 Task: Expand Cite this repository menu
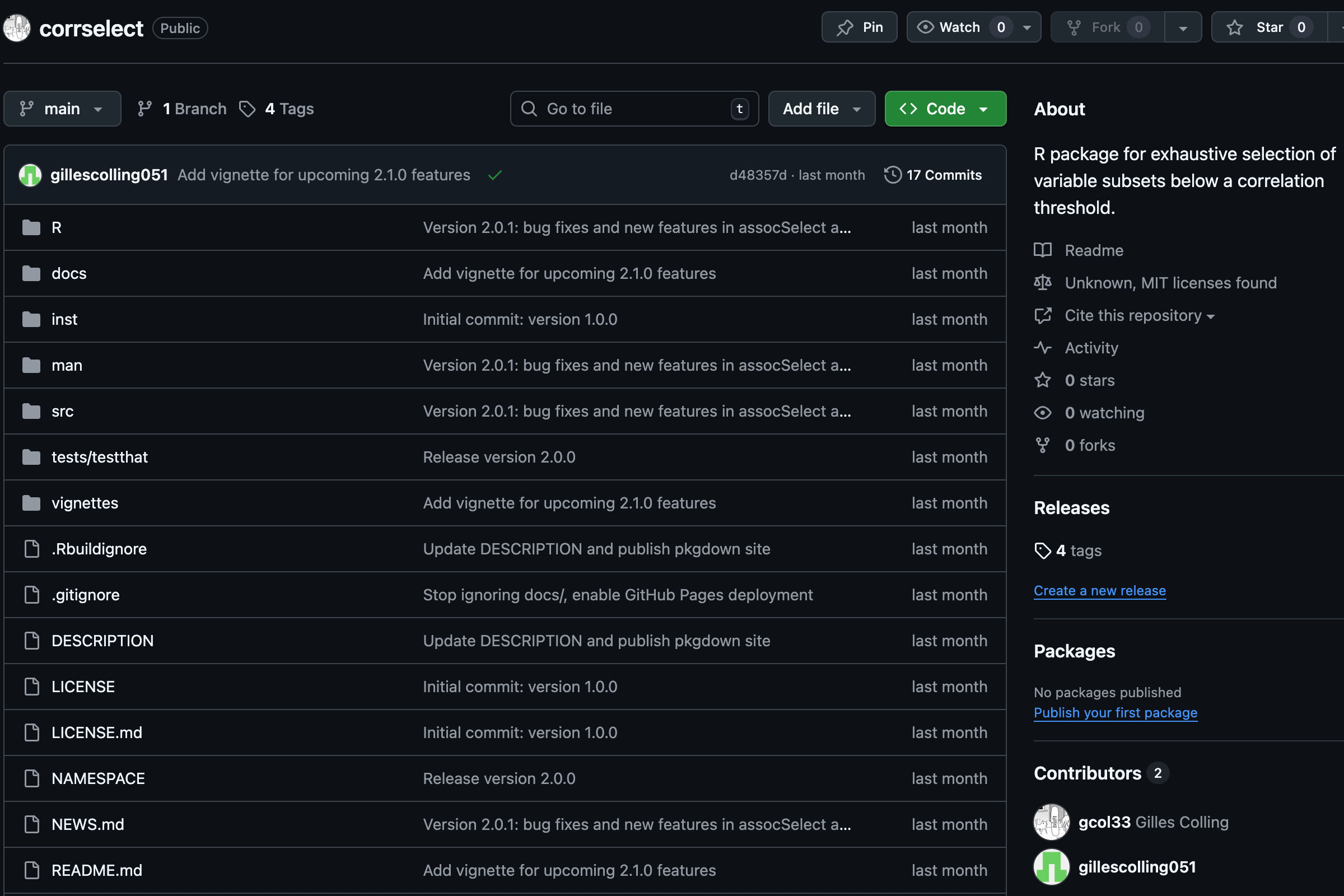(x=1139, y=315)
